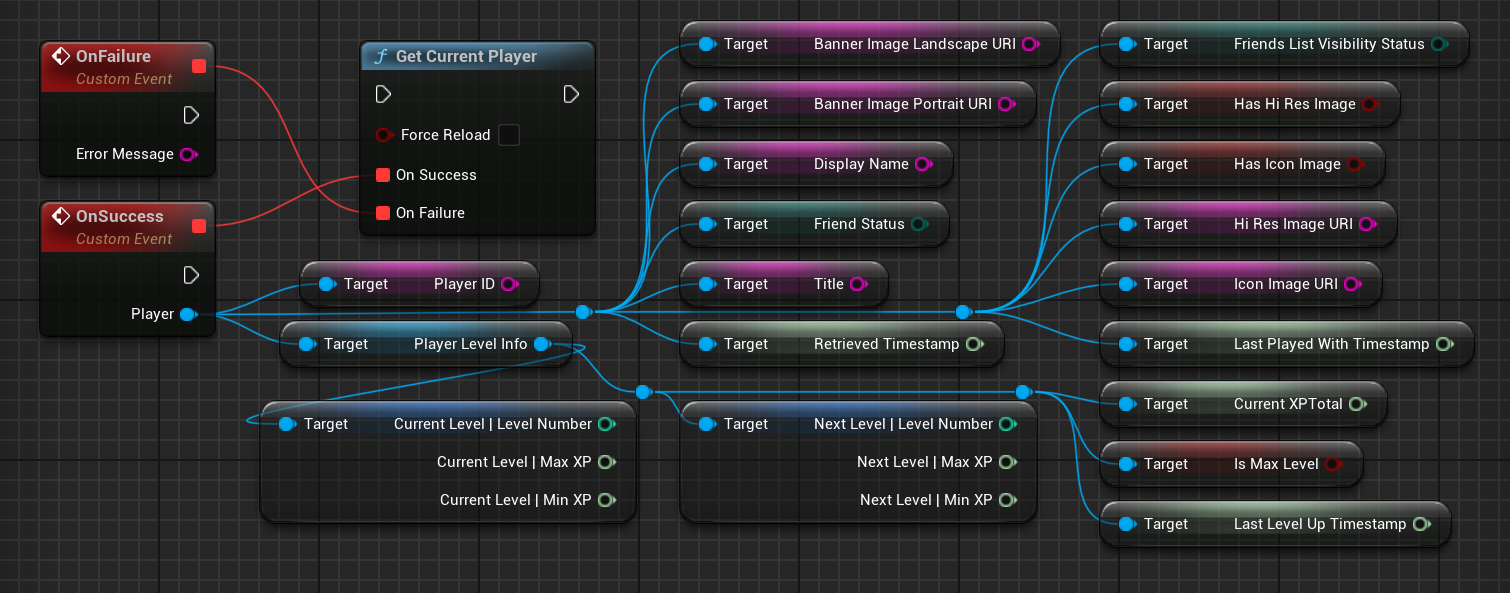Select the OnFailure custom event node header
Viewport: 1510px width, 593px height.
tap(113, 57)
